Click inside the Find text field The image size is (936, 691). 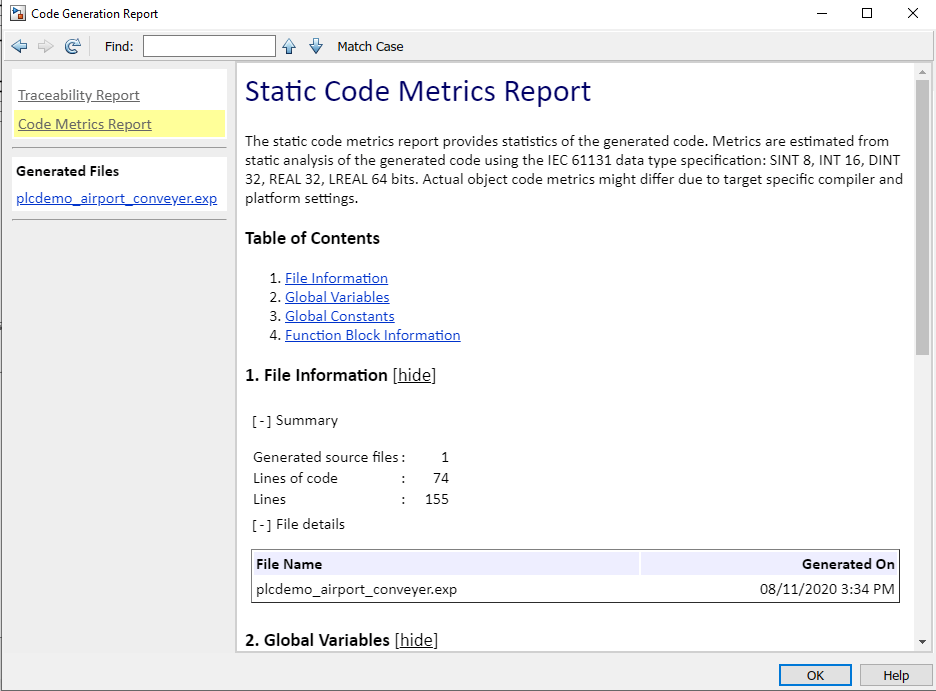(209, 46)
